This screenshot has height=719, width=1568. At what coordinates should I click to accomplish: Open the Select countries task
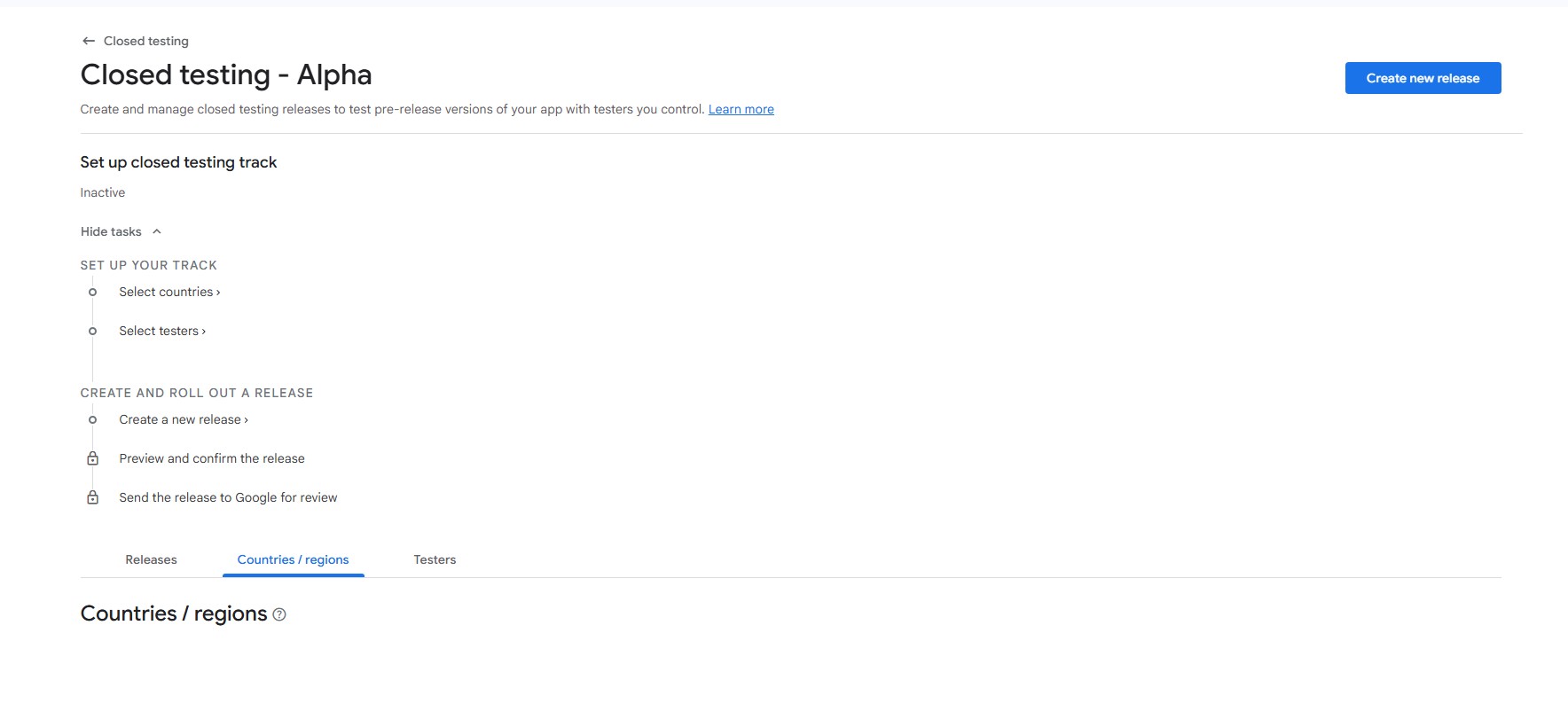click(169, 292)
